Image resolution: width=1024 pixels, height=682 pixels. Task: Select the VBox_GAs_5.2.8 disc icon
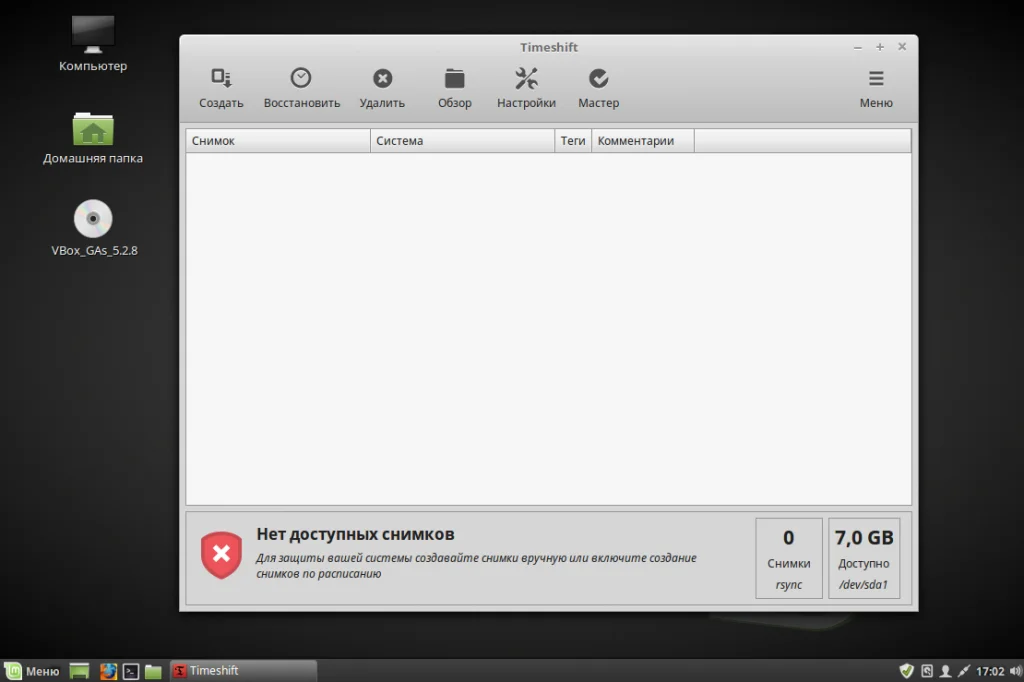click(x=93, y=228)
